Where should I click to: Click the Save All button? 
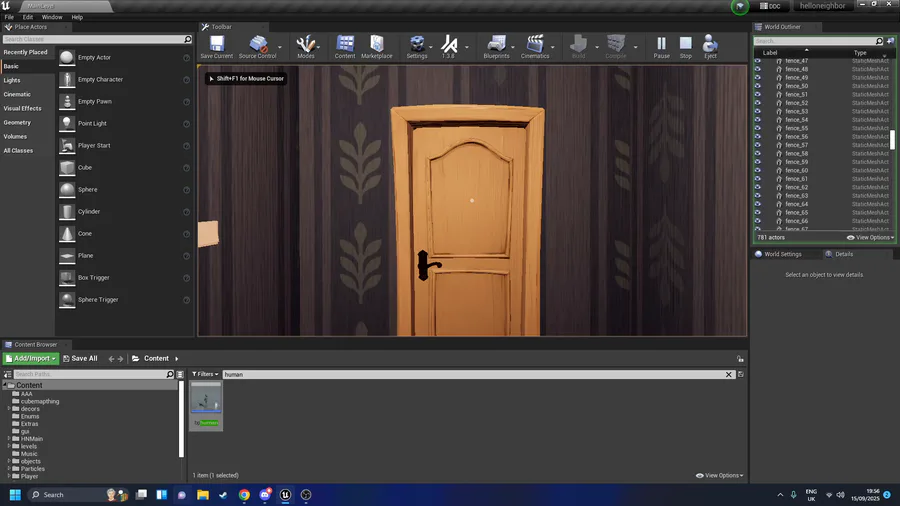point(80,359)
